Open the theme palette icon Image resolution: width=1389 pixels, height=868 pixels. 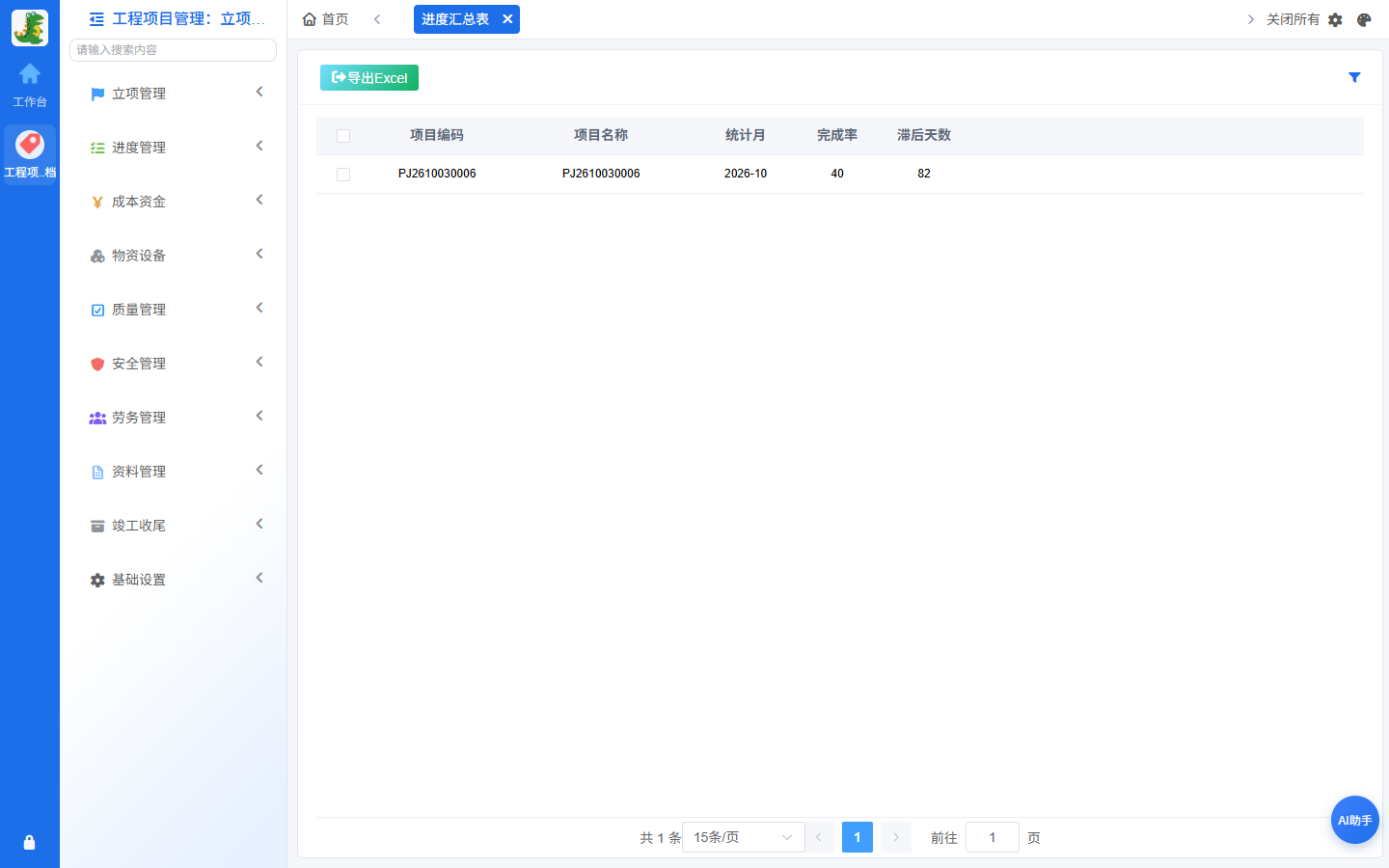(x=1364, y=19)
